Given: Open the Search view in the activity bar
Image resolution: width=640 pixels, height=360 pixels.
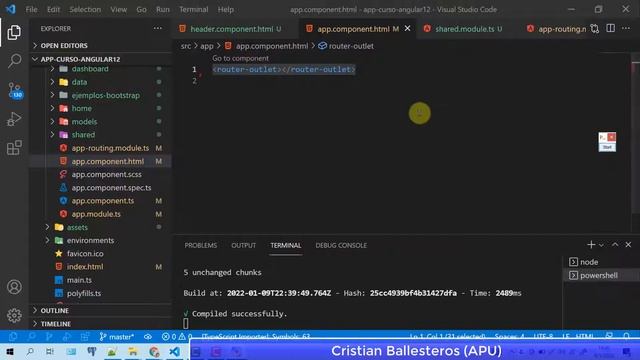Looking at the screenshot, I should click(14, 61).
